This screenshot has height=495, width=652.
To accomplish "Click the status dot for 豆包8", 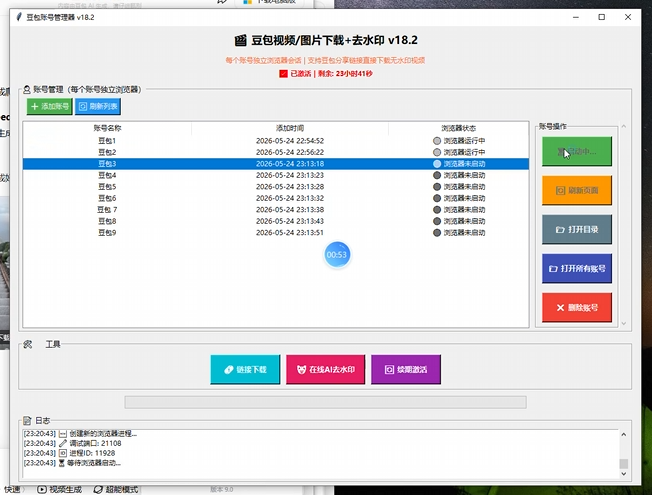I will click(x=437, y=221).
